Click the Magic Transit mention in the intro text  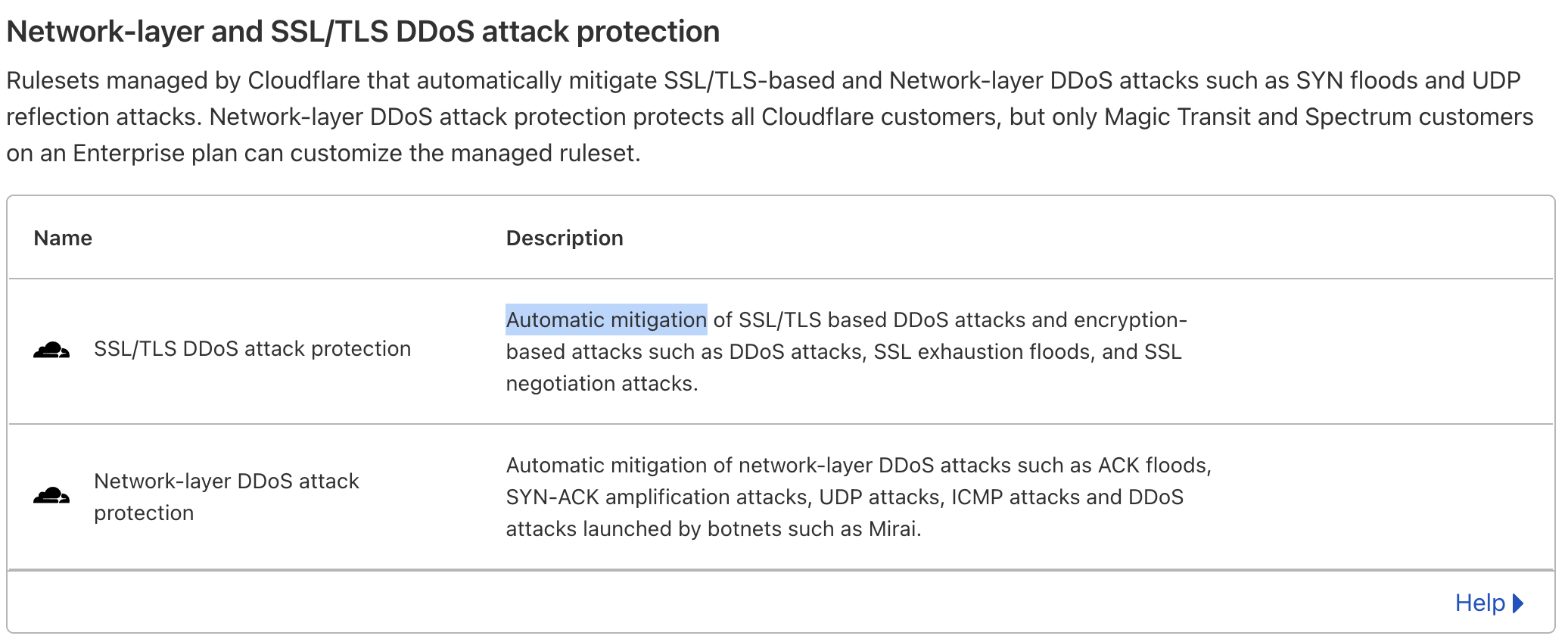click(x=1178, y=117)
